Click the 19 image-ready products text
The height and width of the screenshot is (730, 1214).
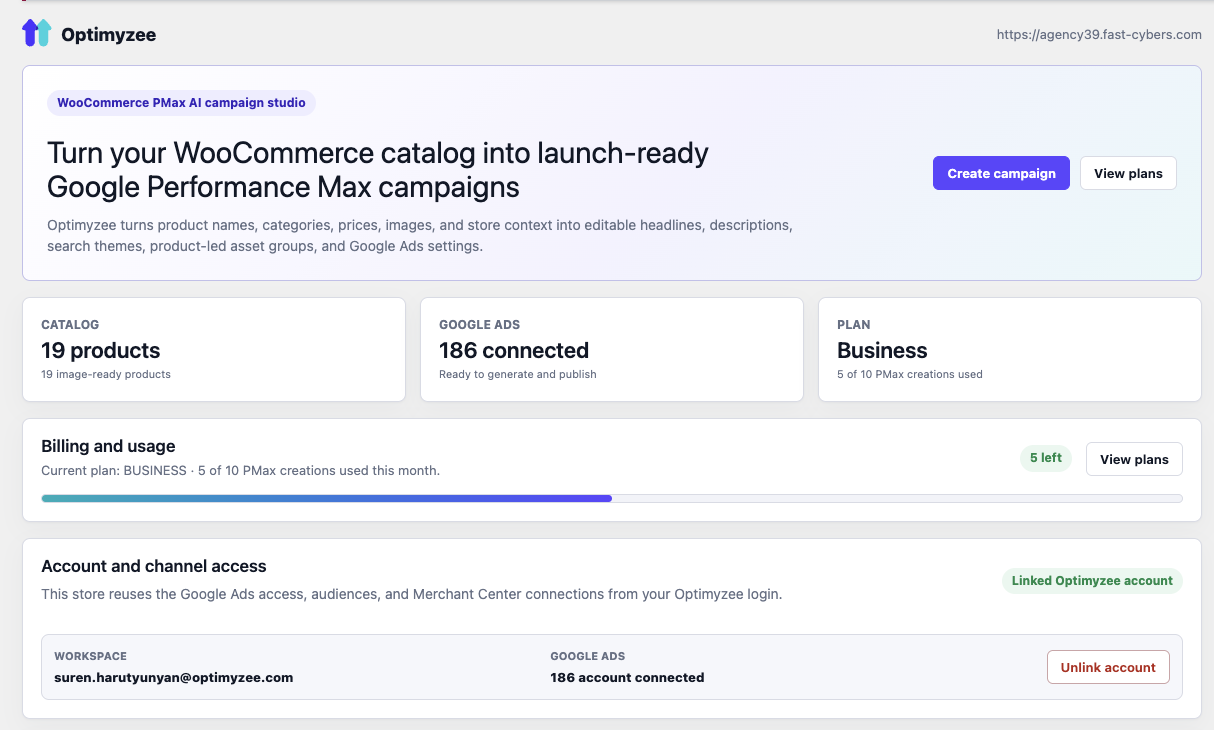click(x=106, y=374)
